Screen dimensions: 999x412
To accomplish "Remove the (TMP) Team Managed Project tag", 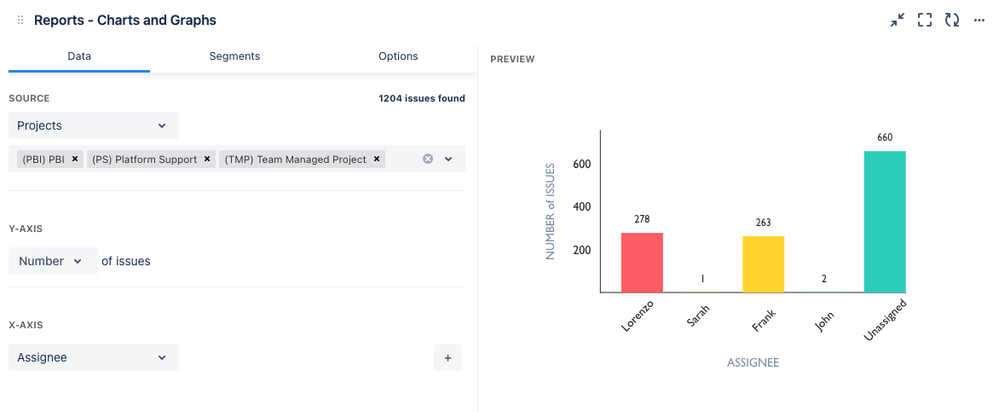I will point(377,159).
